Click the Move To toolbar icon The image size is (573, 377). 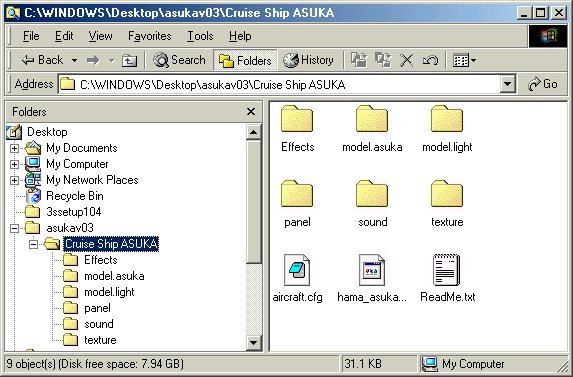click(359, 60)
